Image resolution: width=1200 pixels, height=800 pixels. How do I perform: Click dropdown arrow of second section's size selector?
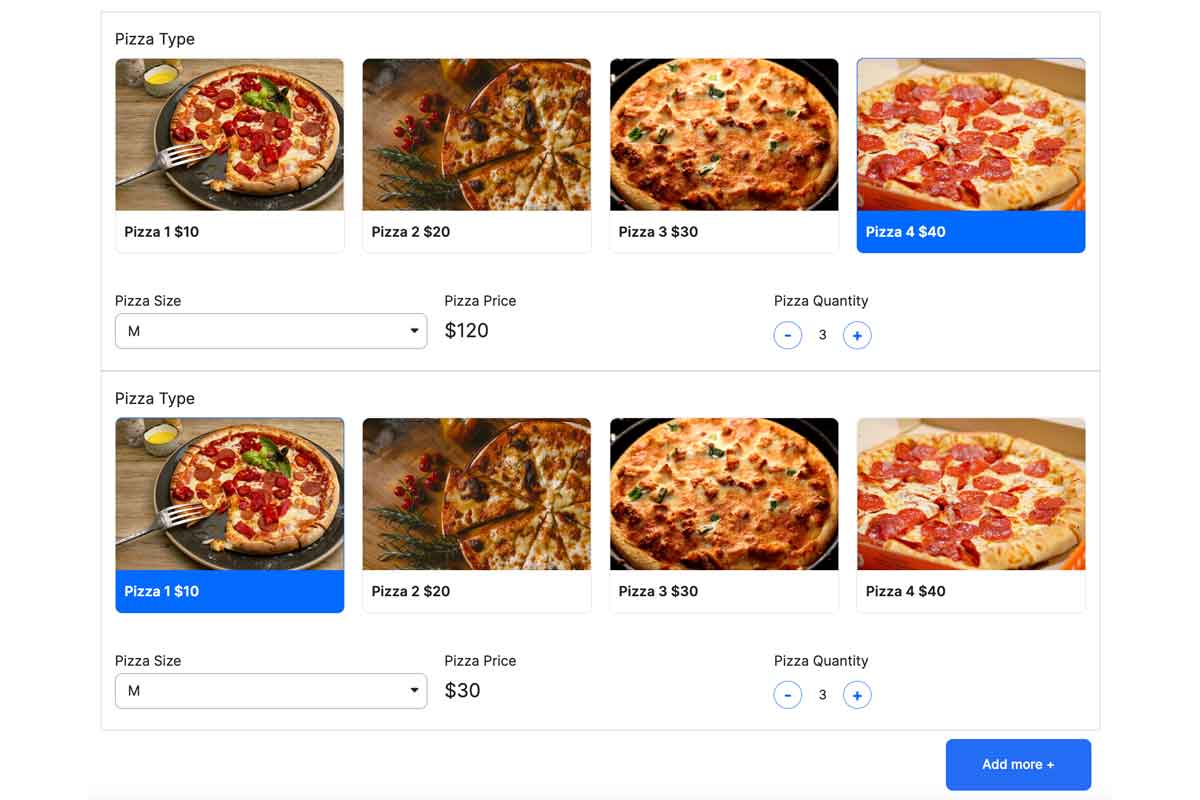414,691
